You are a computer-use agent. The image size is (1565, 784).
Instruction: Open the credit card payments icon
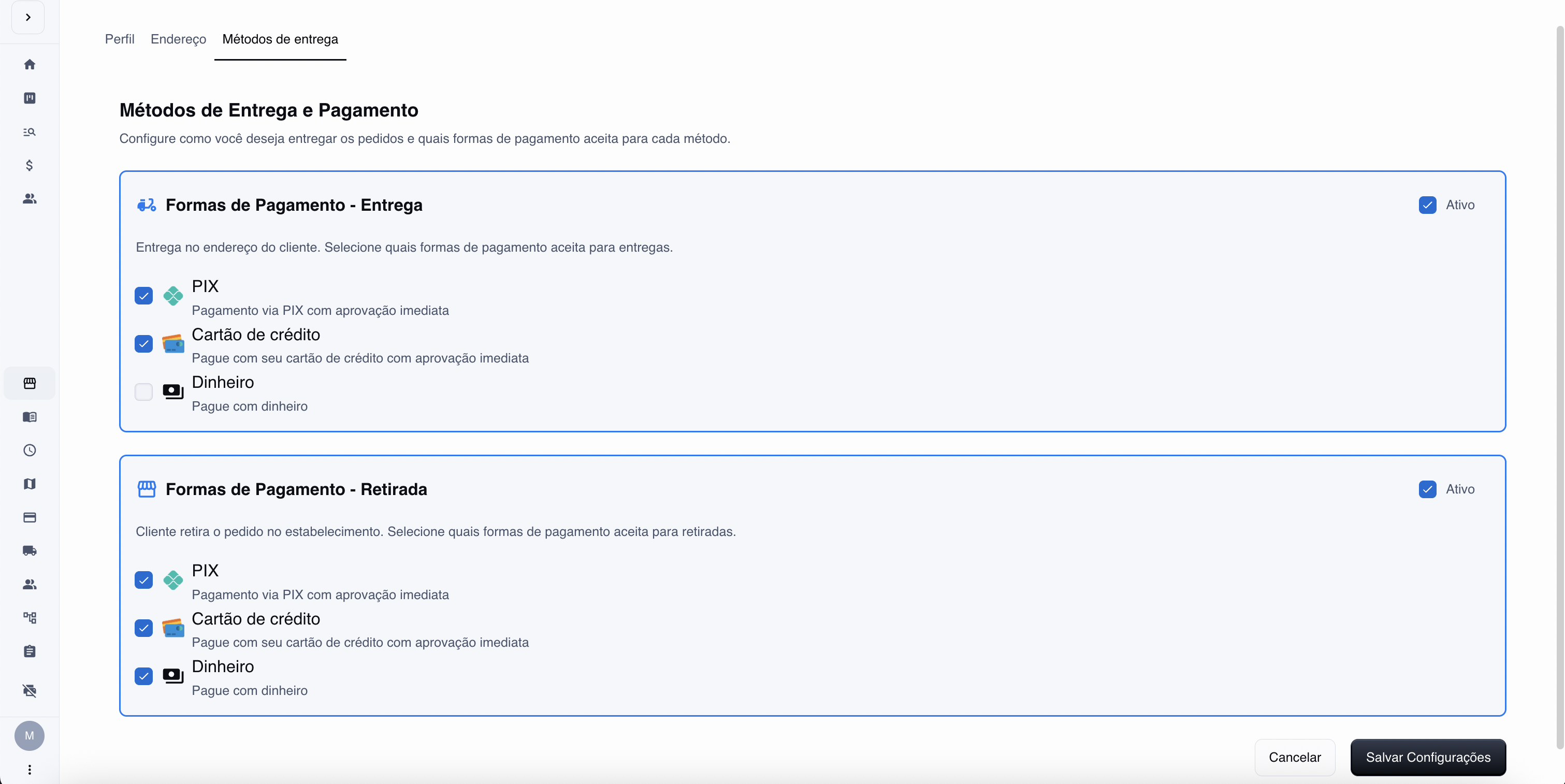[29, 518]
